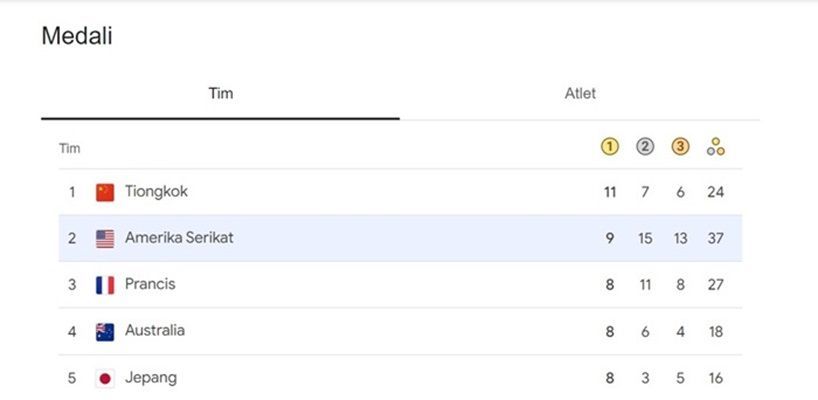Viewport: 818px width, 400px height.
Task: Open the Tiongkok team entry
Action: tap(400, 192)
